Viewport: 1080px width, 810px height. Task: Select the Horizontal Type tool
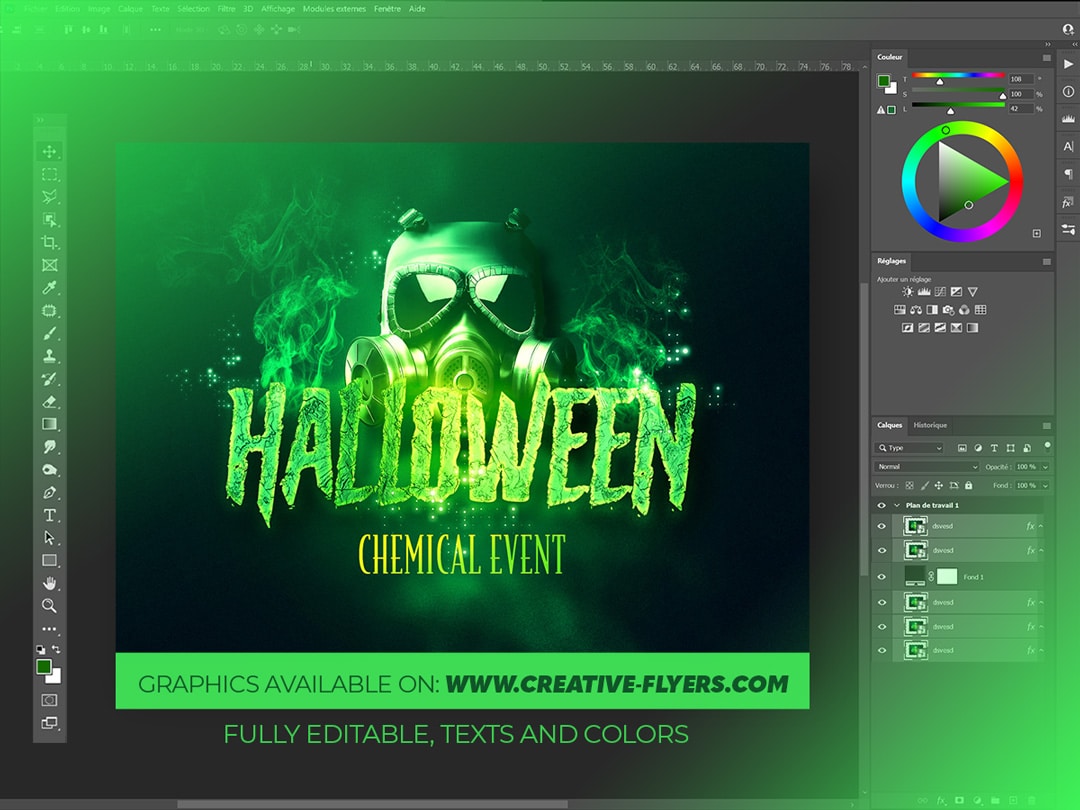[x=49, y=515]
